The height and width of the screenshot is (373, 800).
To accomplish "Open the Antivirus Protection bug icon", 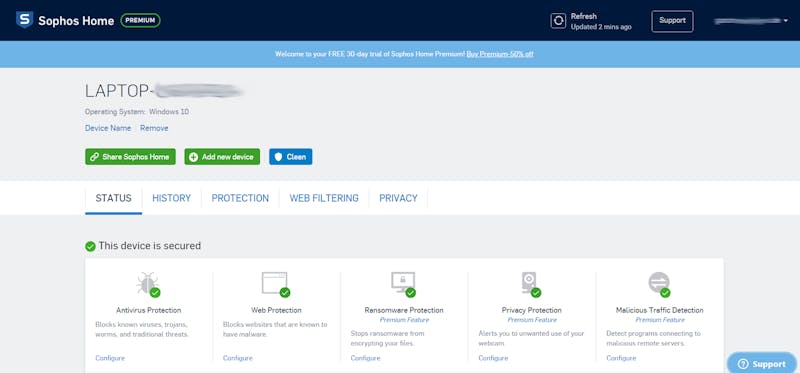I will (x=148, y=284).
